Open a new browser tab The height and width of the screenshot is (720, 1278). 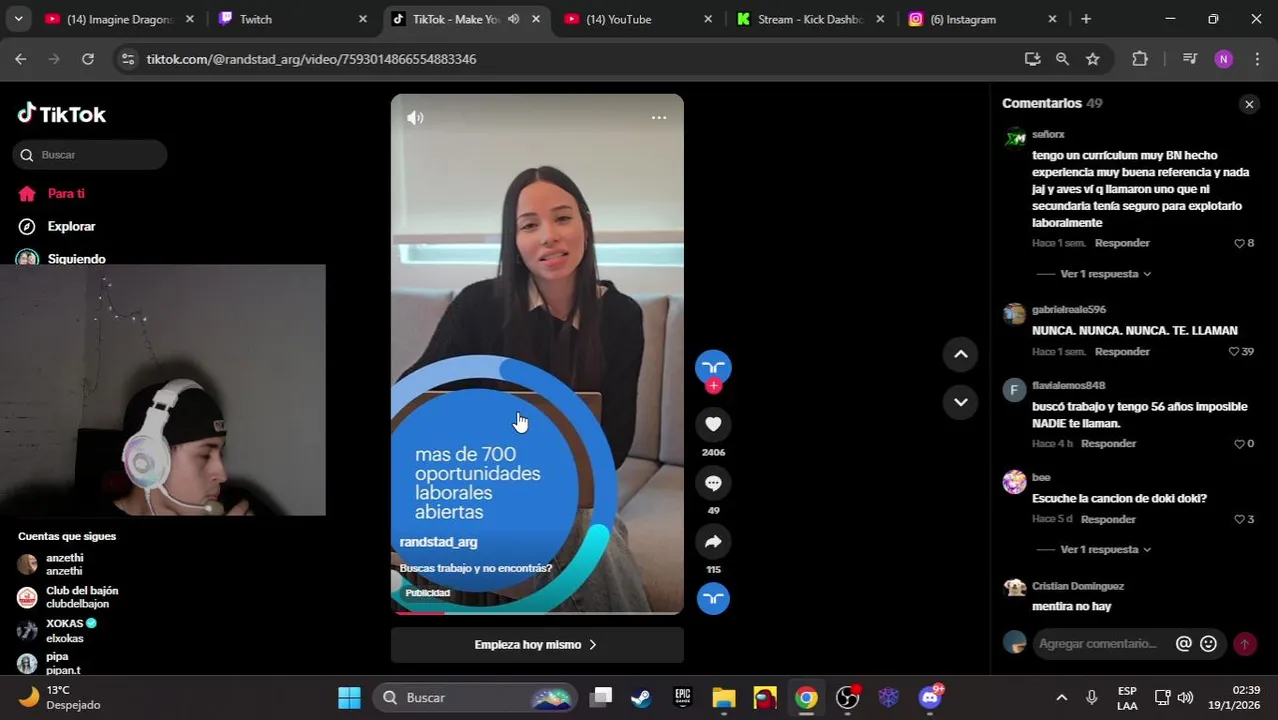pyautogui.click(x=1086, y=19)
